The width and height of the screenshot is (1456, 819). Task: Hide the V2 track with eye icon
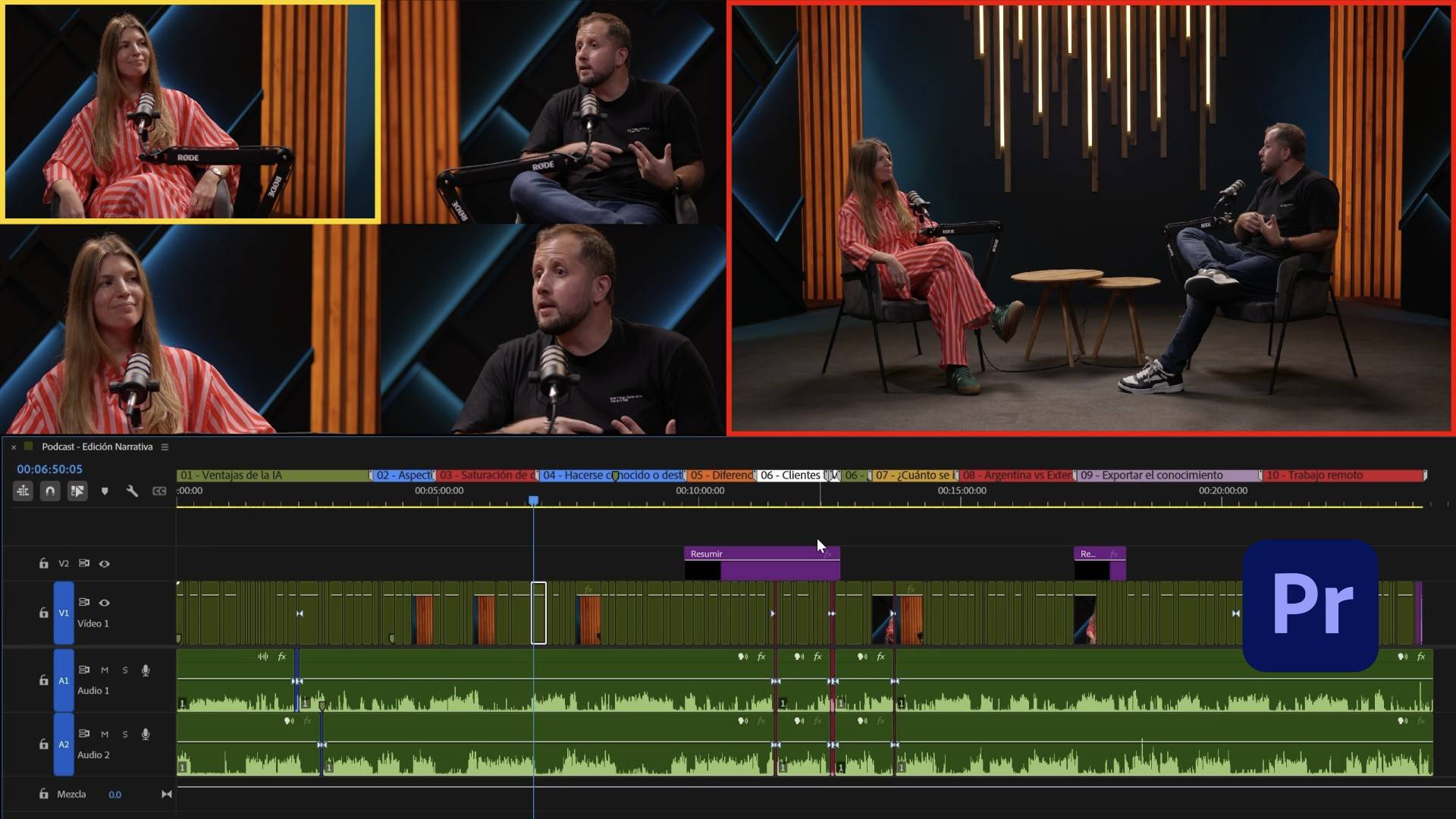(x=105, y=563)
